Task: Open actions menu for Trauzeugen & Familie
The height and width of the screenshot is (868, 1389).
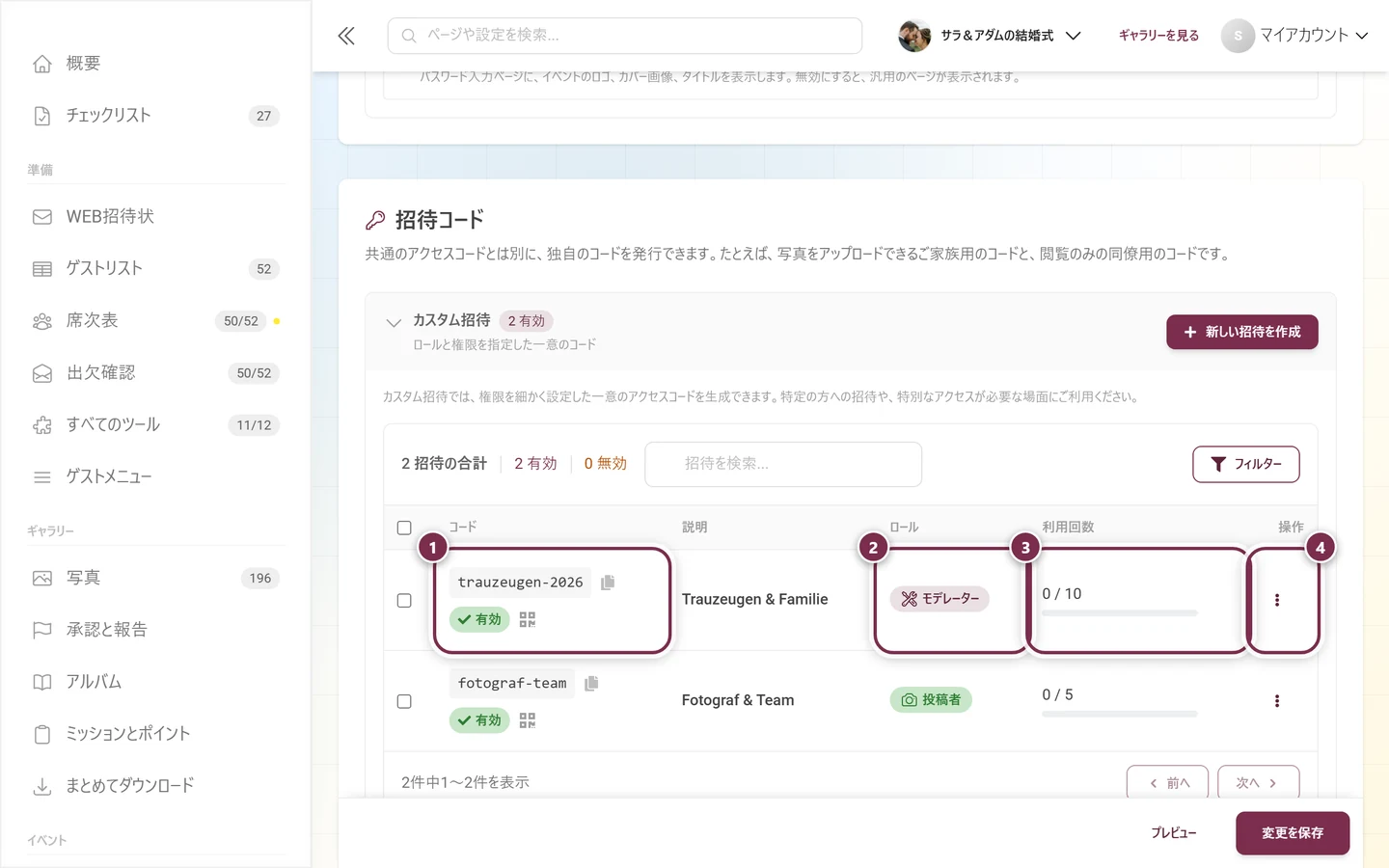Action: pos(1277,600)
